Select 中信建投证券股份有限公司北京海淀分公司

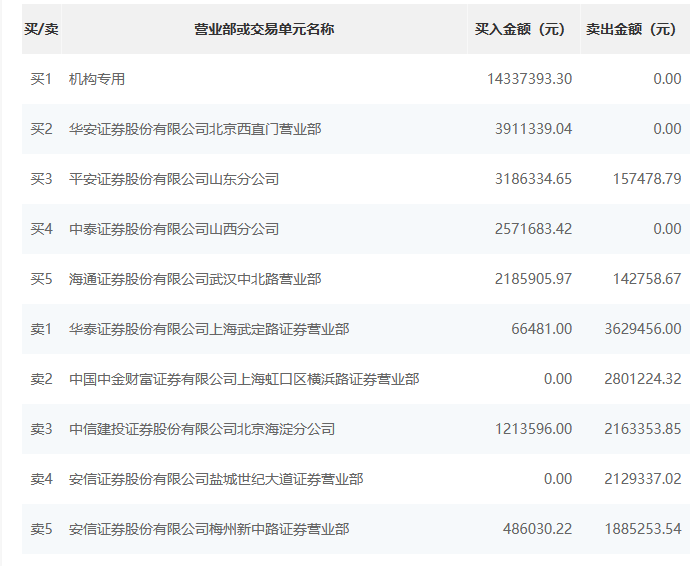pos(202,429)
